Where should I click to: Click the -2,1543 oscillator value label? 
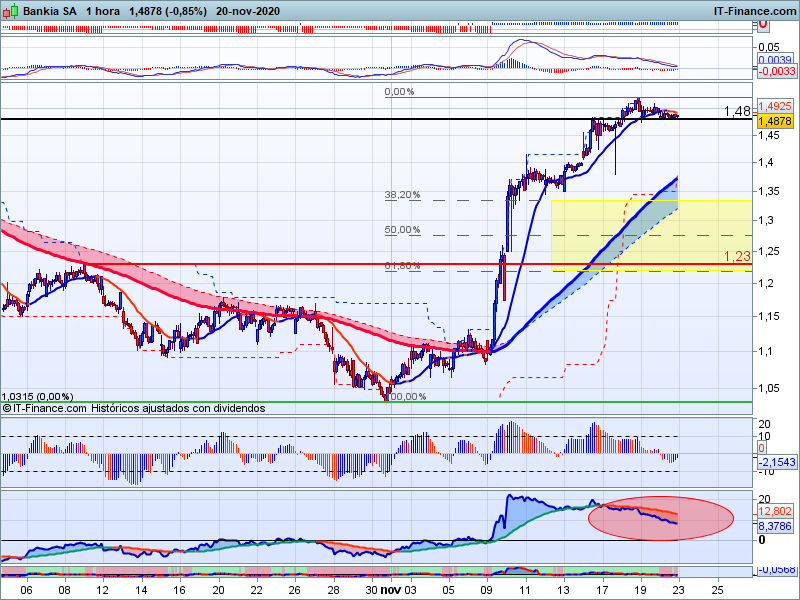pyautogui.click(x=777, y=462)
